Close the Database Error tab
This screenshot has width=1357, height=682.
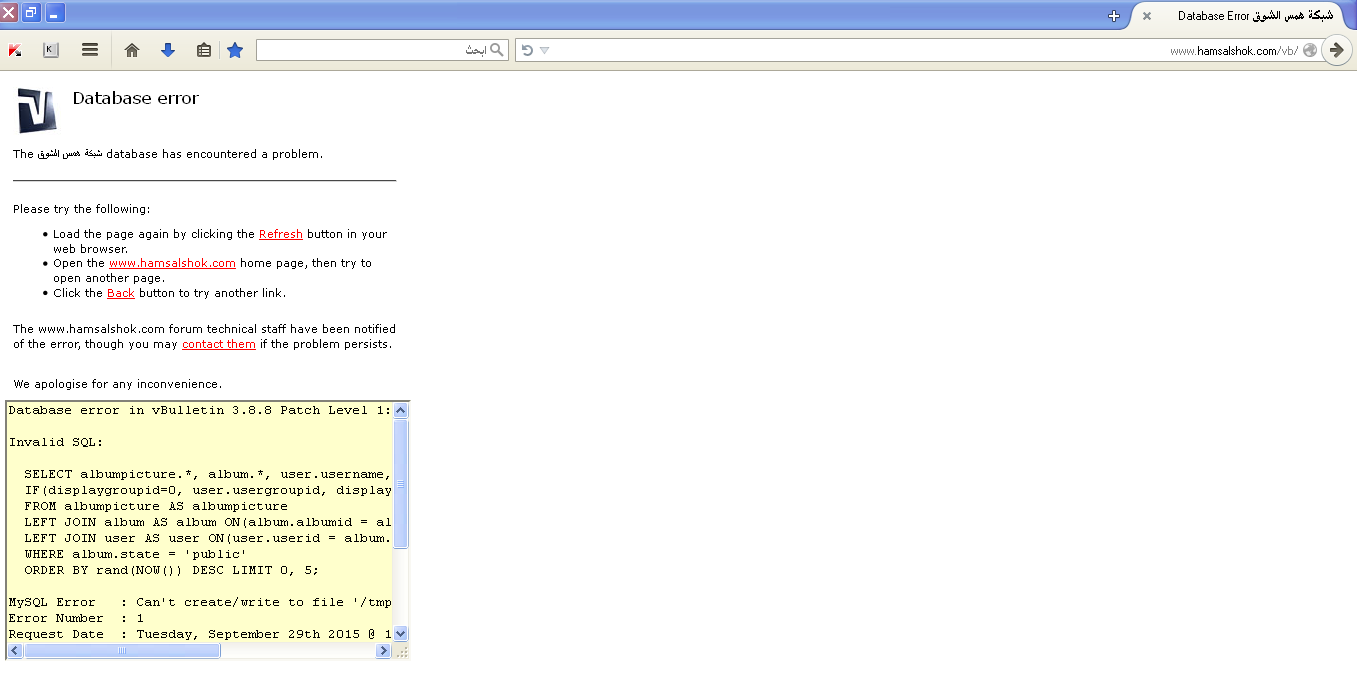pos(1146,16)
